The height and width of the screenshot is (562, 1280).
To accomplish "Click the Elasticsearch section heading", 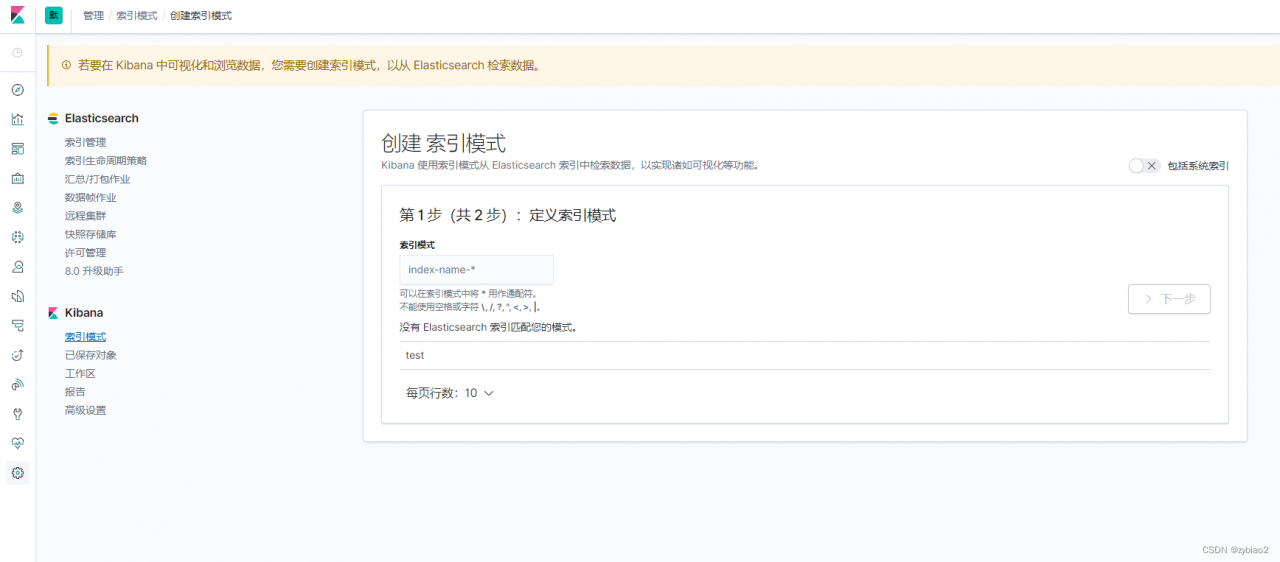I will [x=102, y=118].
